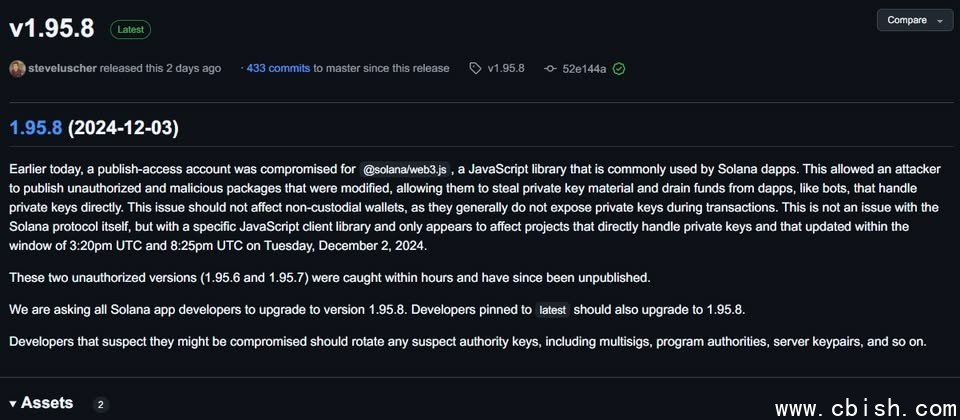Click the green Latest badge
The image size is (960, 420).
[x=130, y=30]
